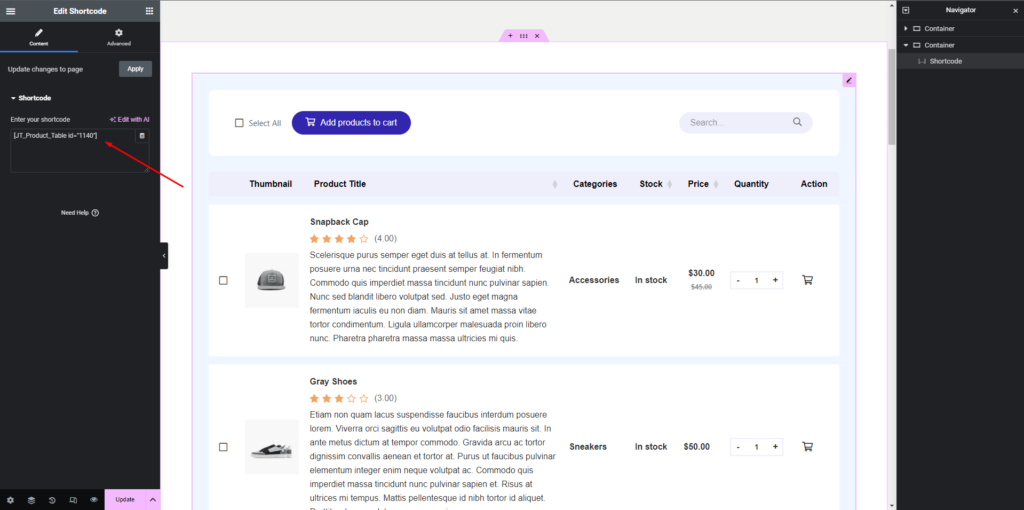The height and width of the screenshot is (510, 1024).
Task: Click Add products to cart button
Action: [351, 122]
